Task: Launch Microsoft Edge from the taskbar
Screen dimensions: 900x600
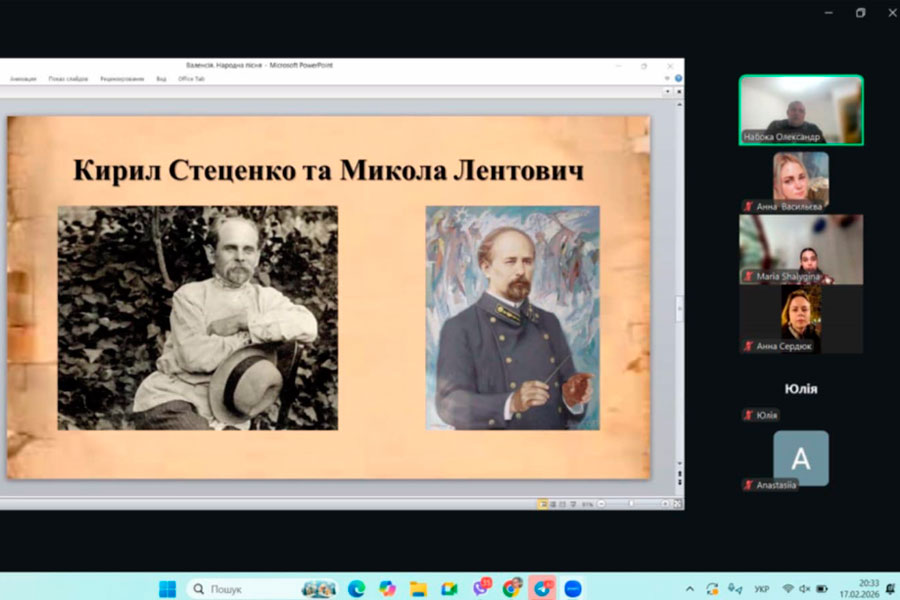Action: [356, 589]
